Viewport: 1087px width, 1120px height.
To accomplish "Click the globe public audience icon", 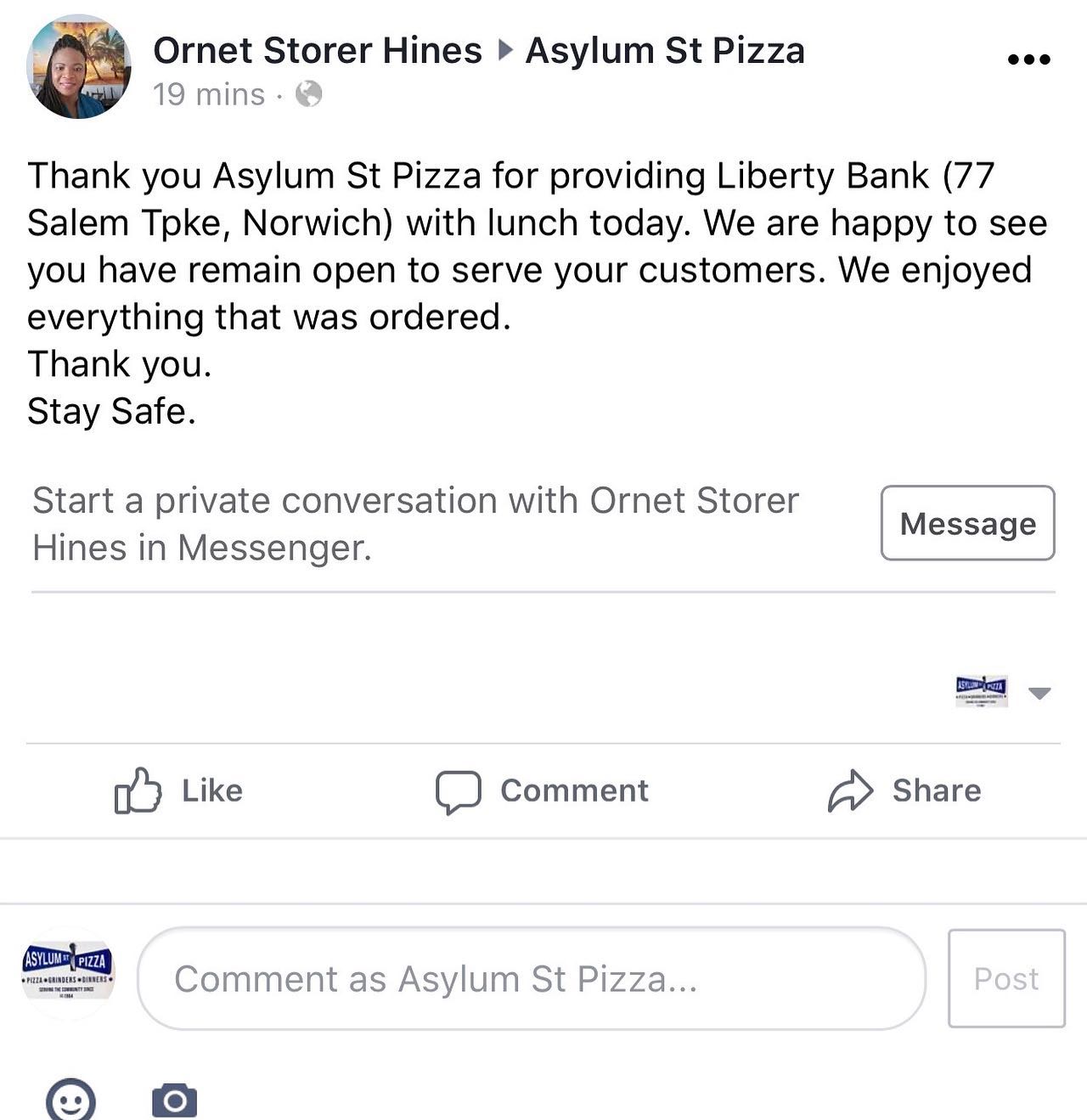I will coord(308,93).
